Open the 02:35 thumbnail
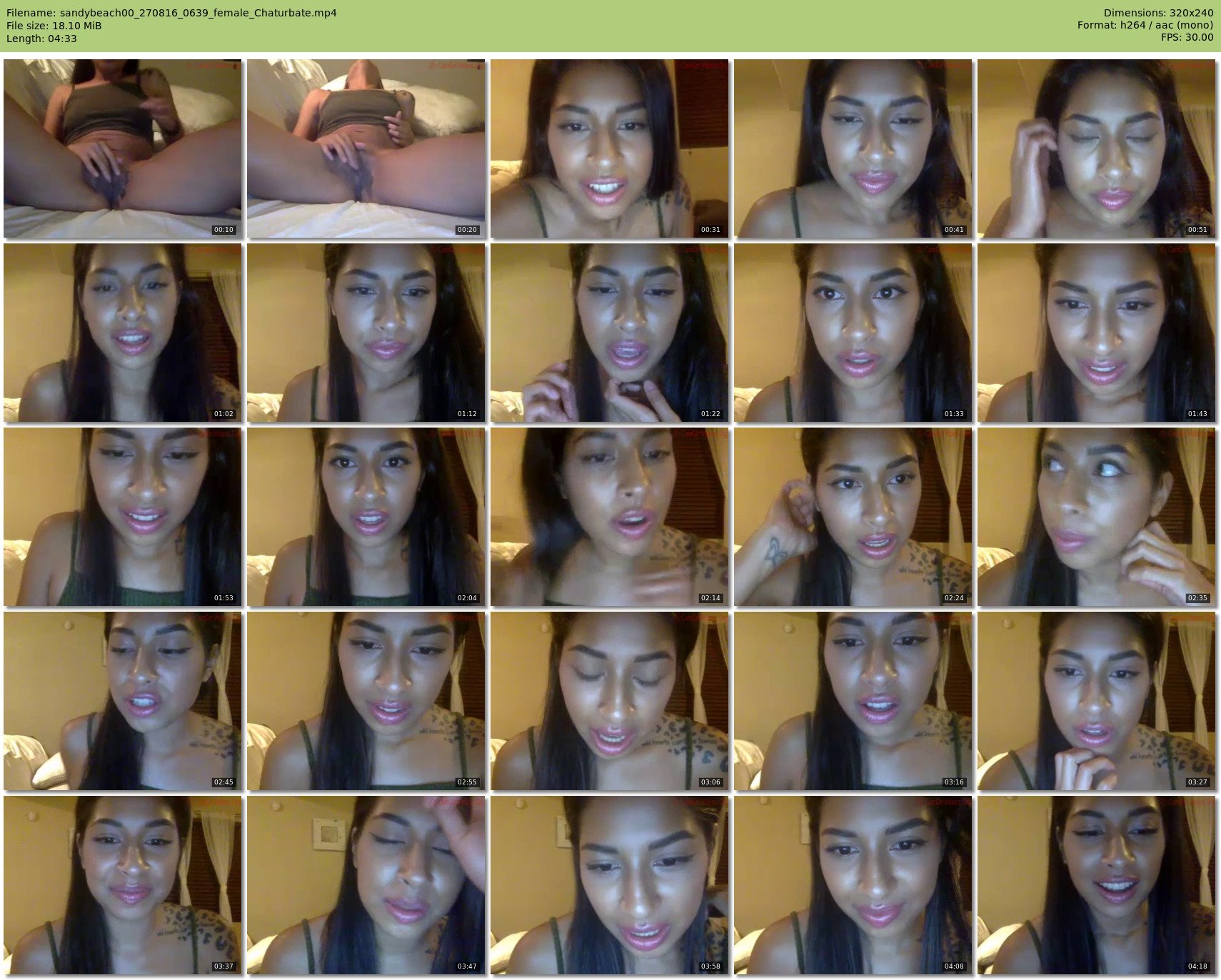Viewport: 1221px width, 980px height. tap(1097, 517)
